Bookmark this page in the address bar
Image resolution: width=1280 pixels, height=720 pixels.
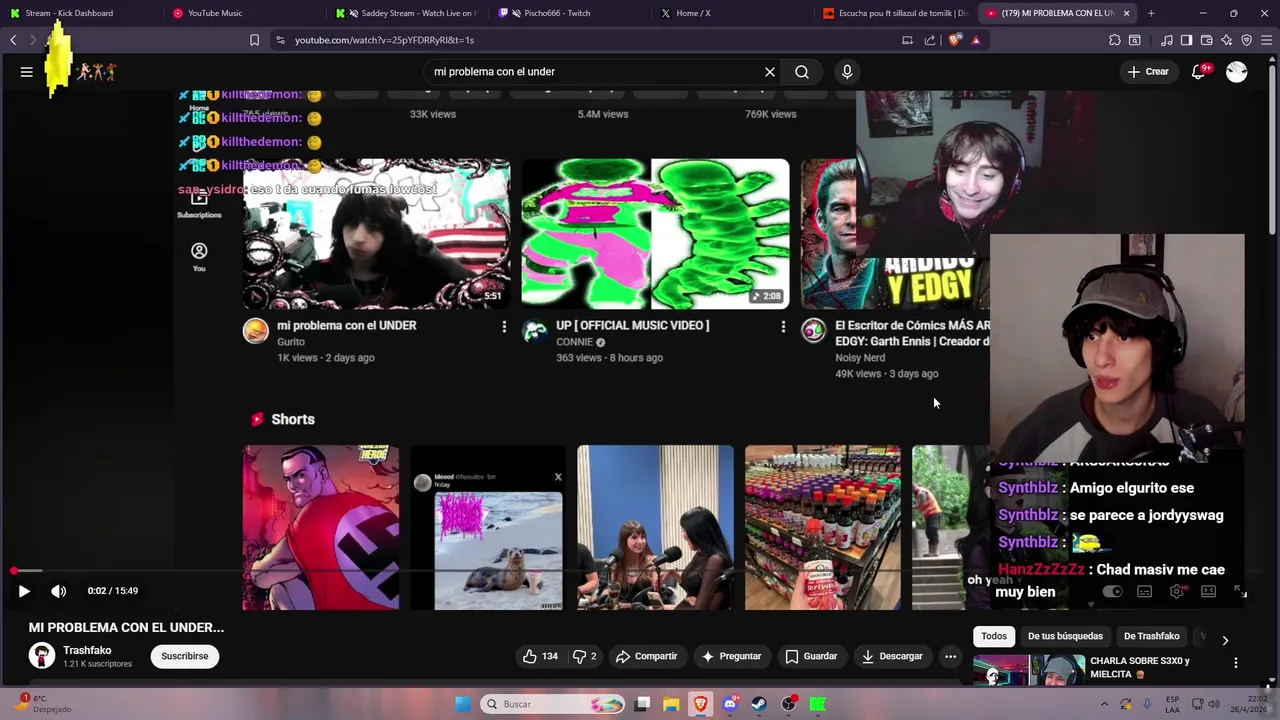[x=254, y=40]
